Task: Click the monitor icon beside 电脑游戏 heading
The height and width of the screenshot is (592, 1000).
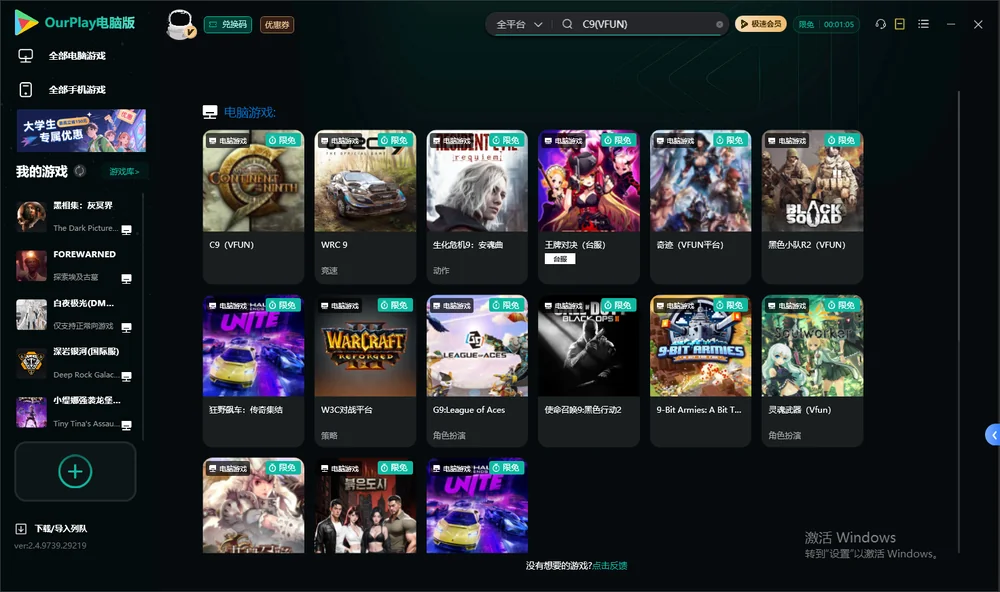Action: point(210,112)
